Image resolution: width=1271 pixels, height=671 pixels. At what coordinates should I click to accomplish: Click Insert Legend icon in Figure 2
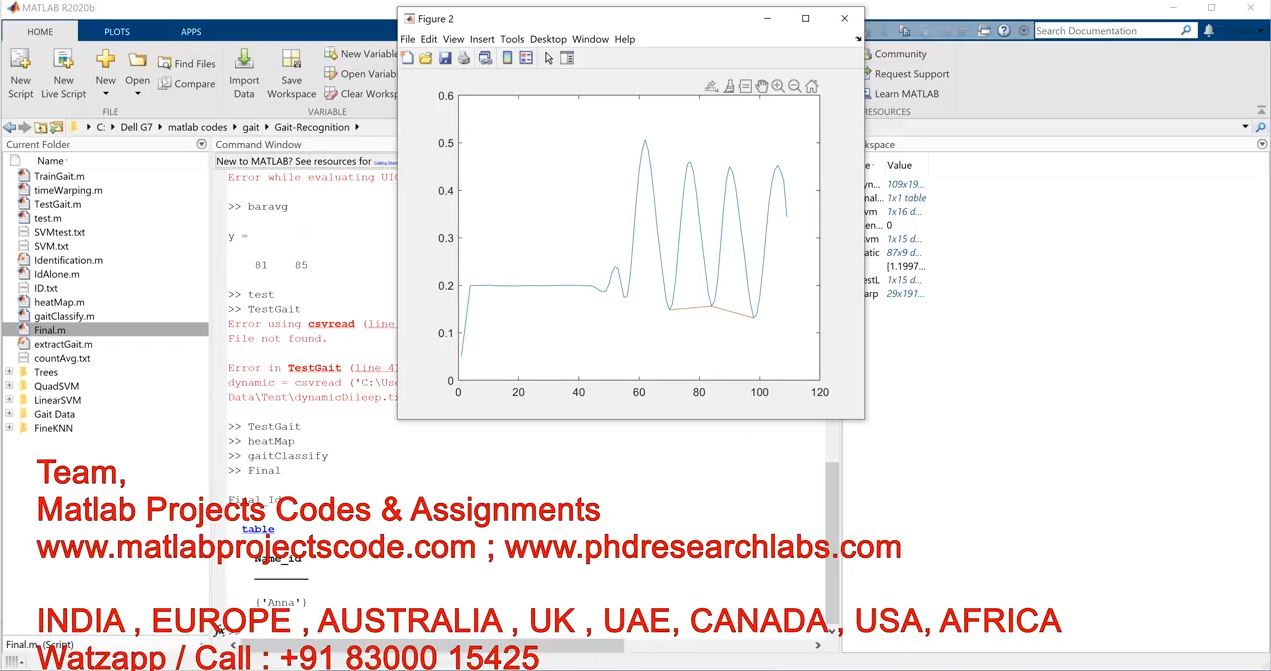[x=526, y=58]
